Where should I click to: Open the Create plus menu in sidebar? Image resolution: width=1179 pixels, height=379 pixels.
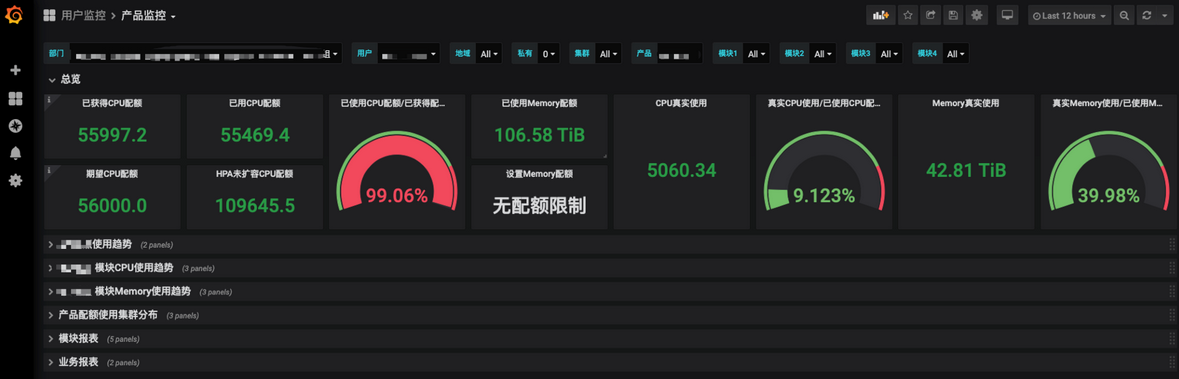click(x=15, y=70)
